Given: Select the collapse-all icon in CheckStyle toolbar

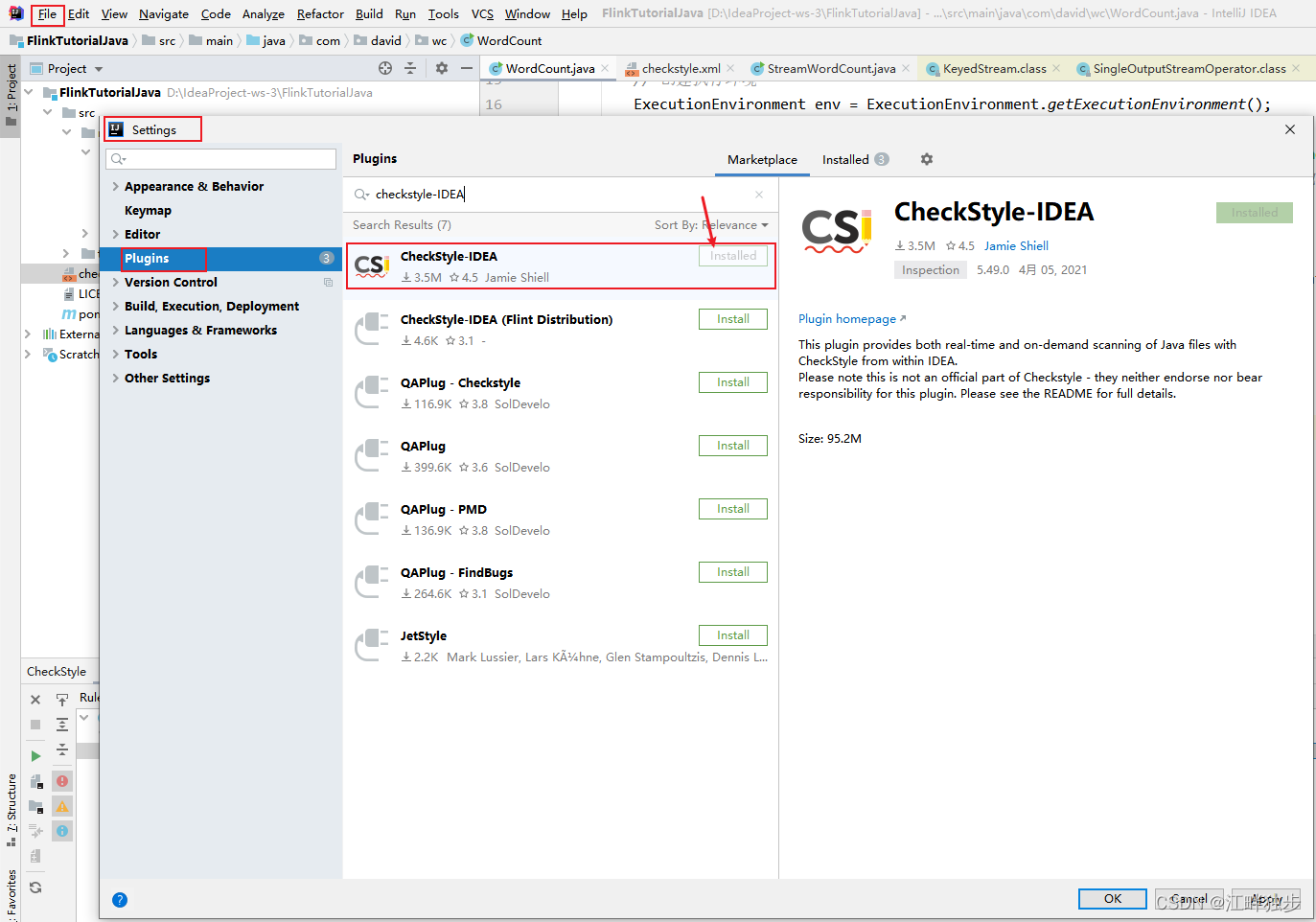Looking at the screenshot, I should (x=62, y=749).
